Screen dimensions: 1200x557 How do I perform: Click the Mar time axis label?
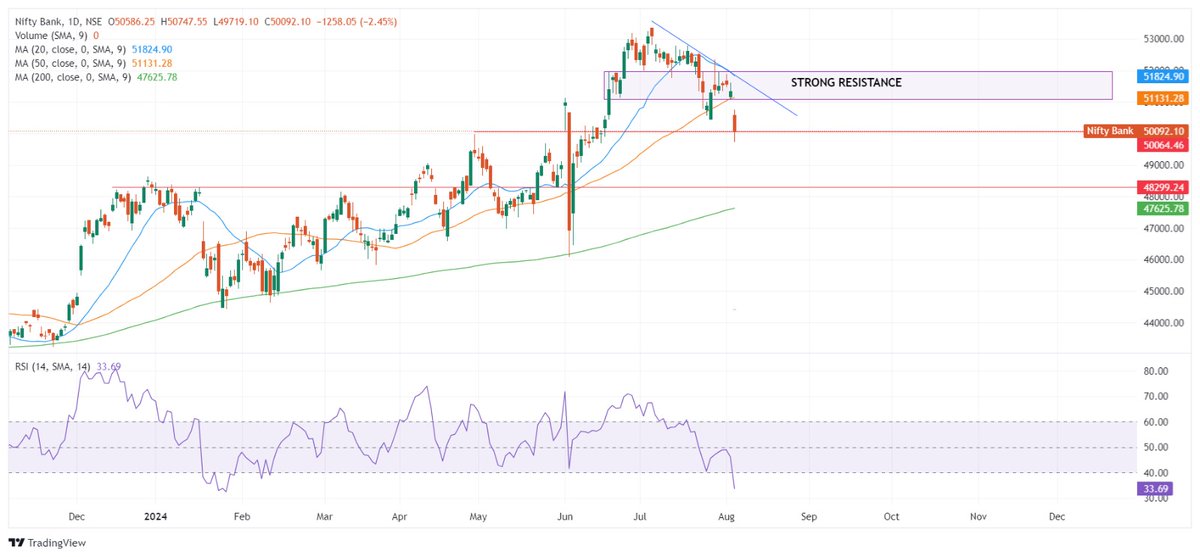pyautogui.click(x=324, y=519)
